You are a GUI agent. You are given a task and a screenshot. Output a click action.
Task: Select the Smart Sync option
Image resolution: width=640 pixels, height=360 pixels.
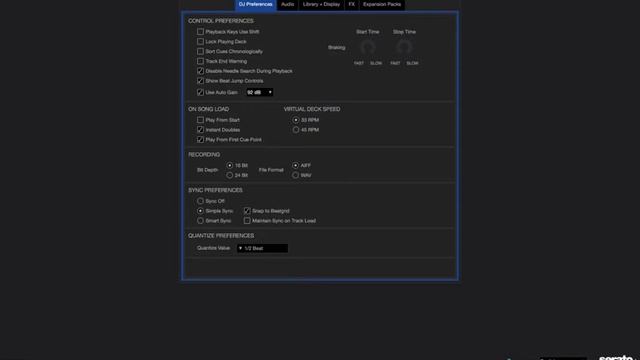(x=200, y=221)
